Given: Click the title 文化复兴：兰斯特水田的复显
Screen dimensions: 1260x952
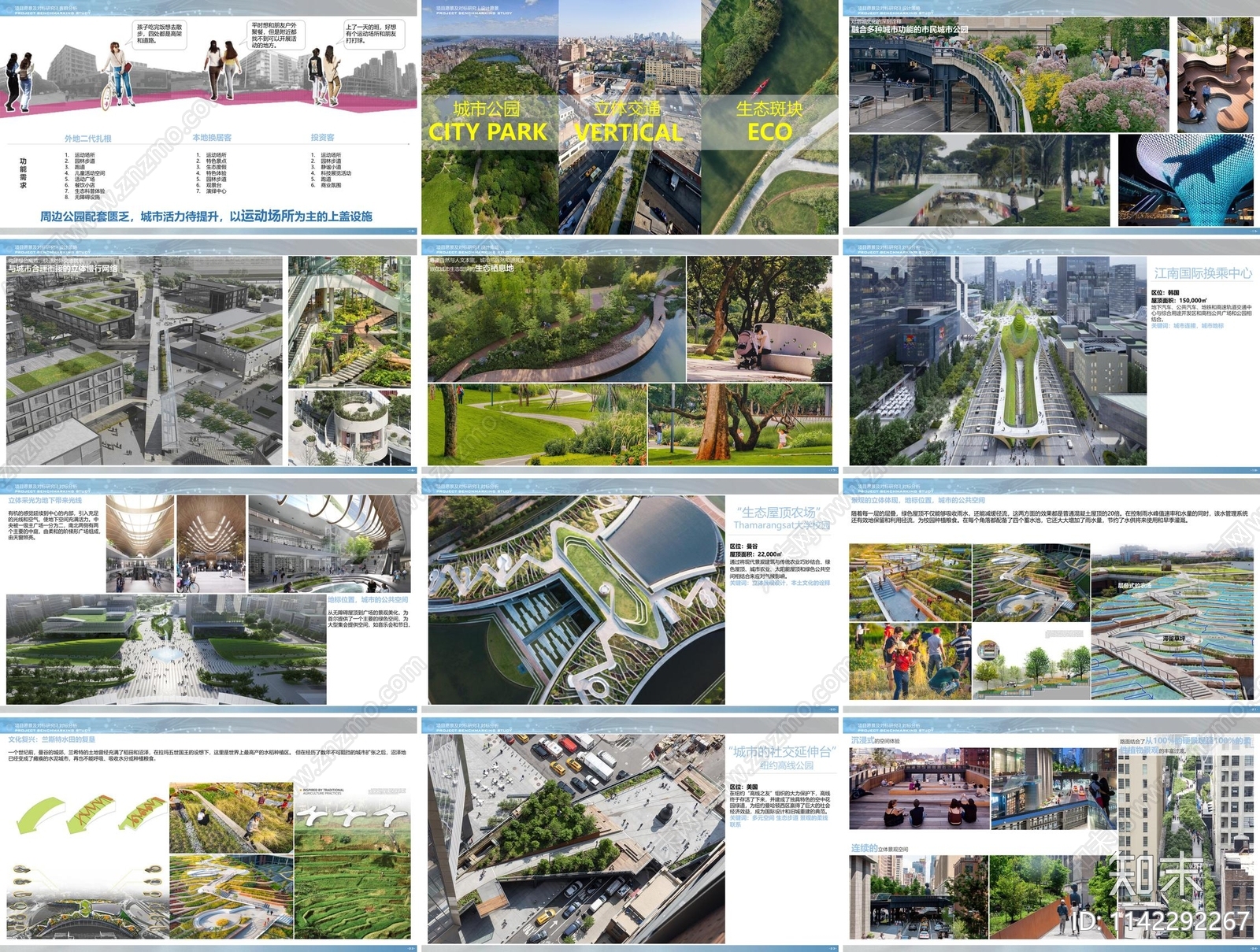Looking at the screenshot, I should [51, 740].
